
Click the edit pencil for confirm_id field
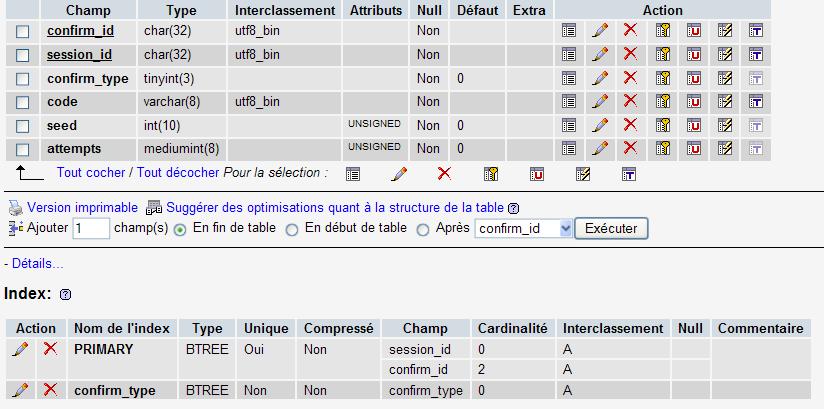(x=600, y=30)
